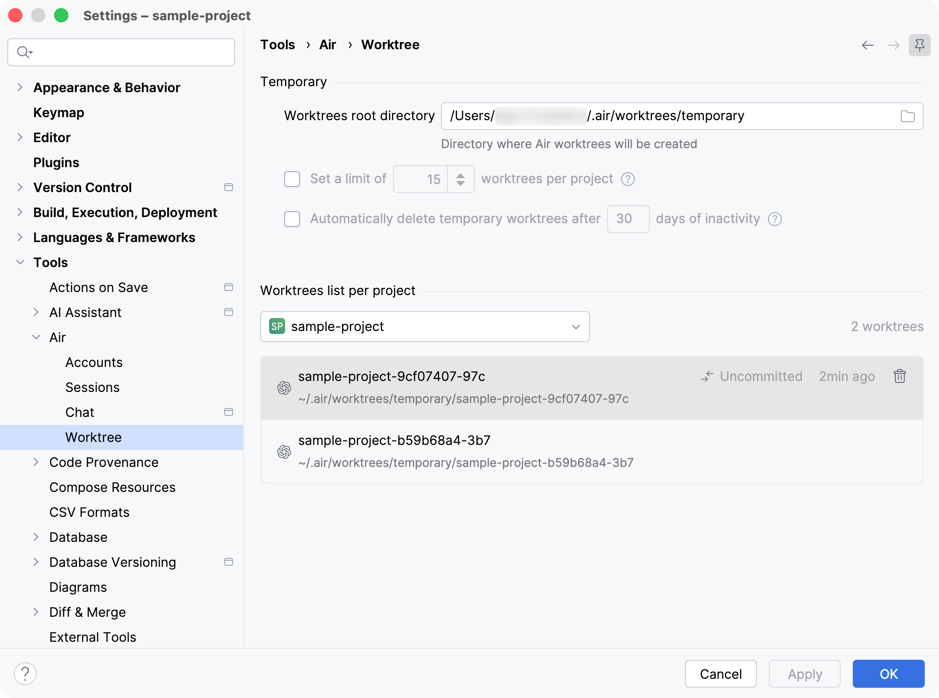The image size is (939, 698).
Task: Select Keymap in settings tree
Action: pos(59,113)
